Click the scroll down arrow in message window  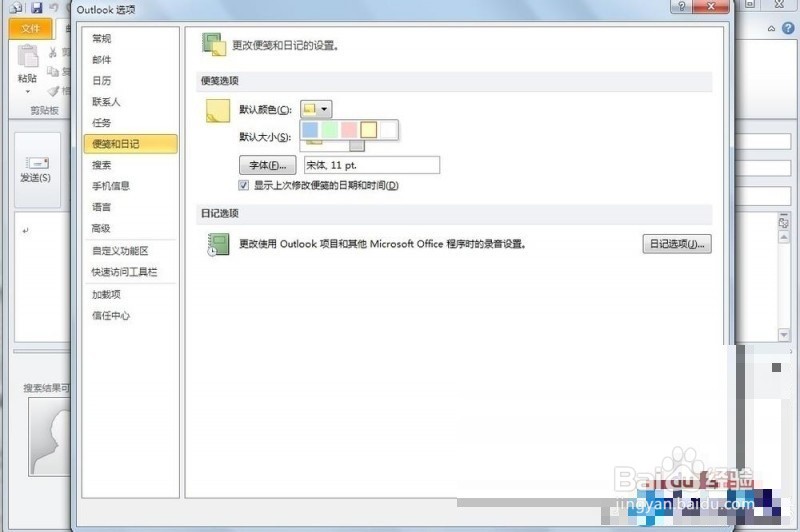[784, 335]
